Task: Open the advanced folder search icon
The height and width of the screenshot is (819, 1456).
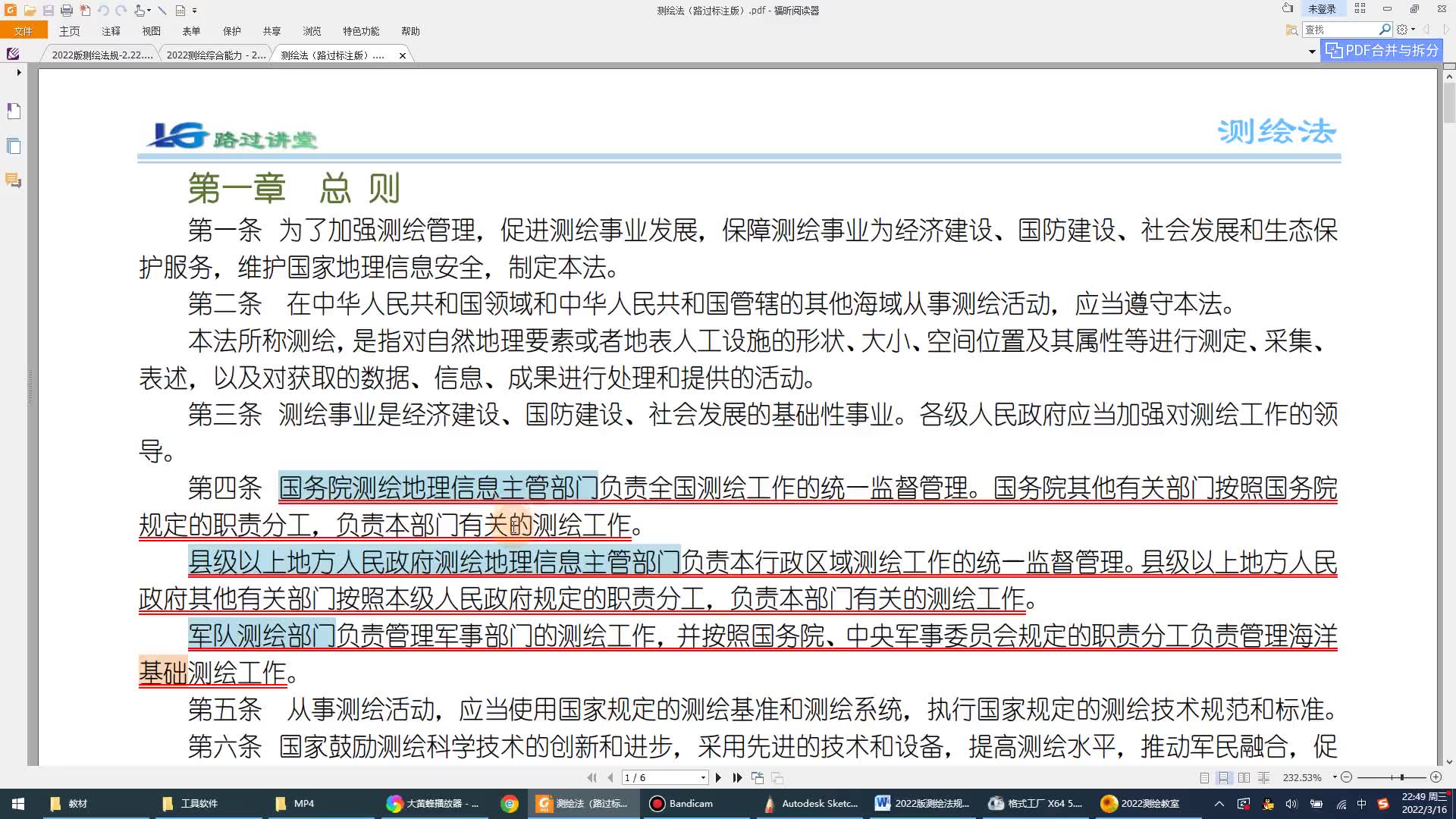Action: tap(1291, 30)
